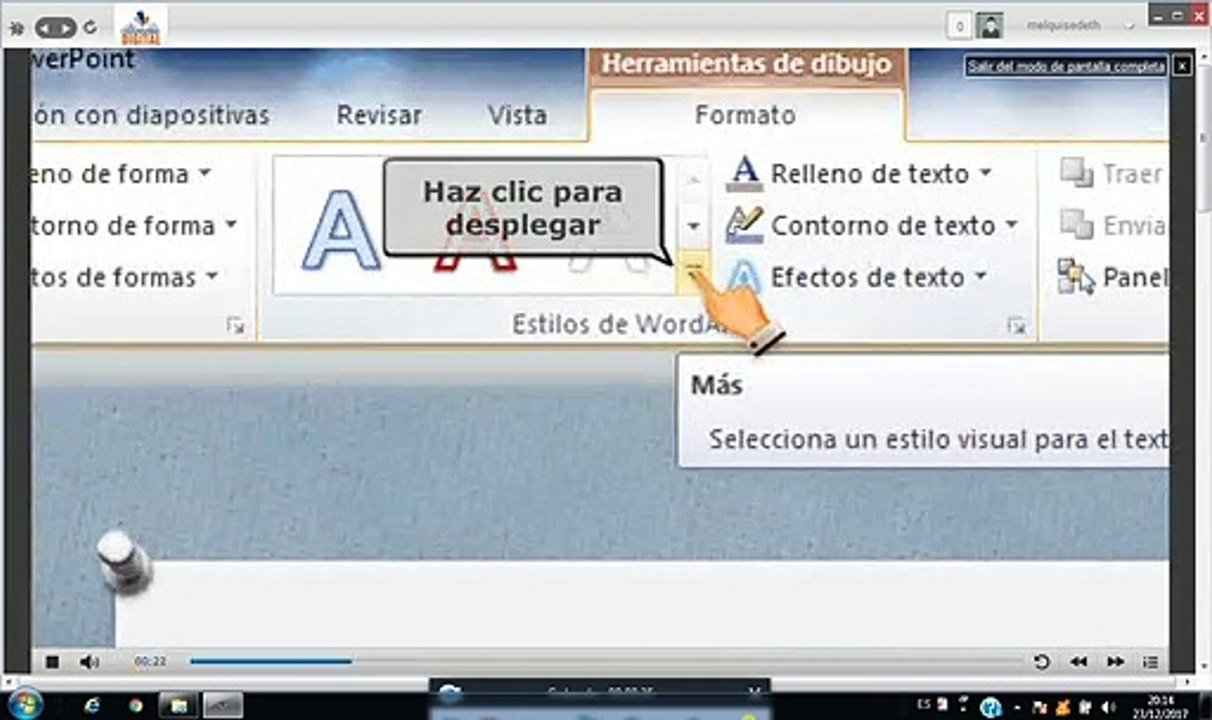
Task: Click the Herramientas de dibujo contextual header
Action: coord(746,65)
